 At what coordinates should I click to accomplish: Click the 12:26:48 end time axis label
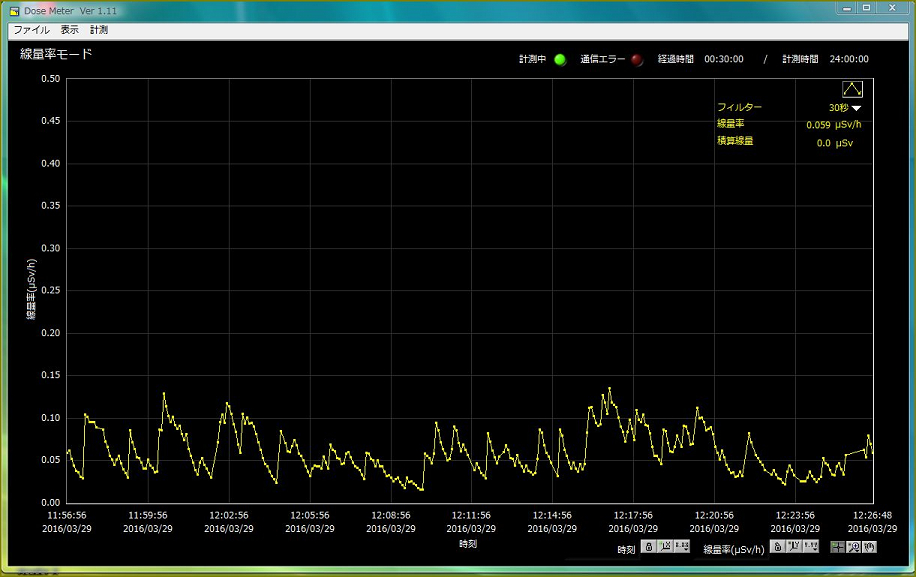[x=872, y=516]
